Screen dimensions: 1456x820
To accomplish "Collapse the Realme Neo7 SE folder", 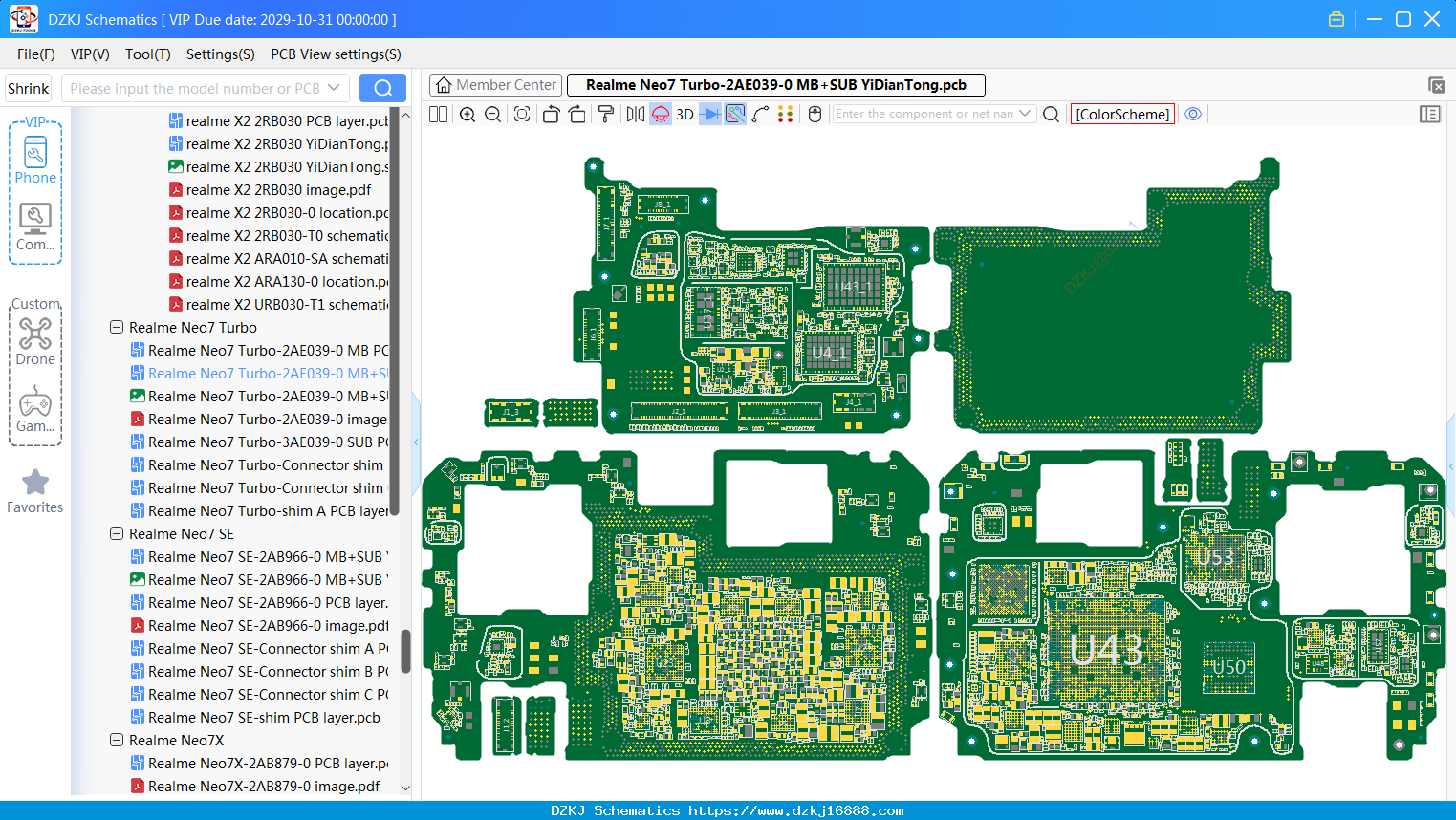I will coord(117,533).
